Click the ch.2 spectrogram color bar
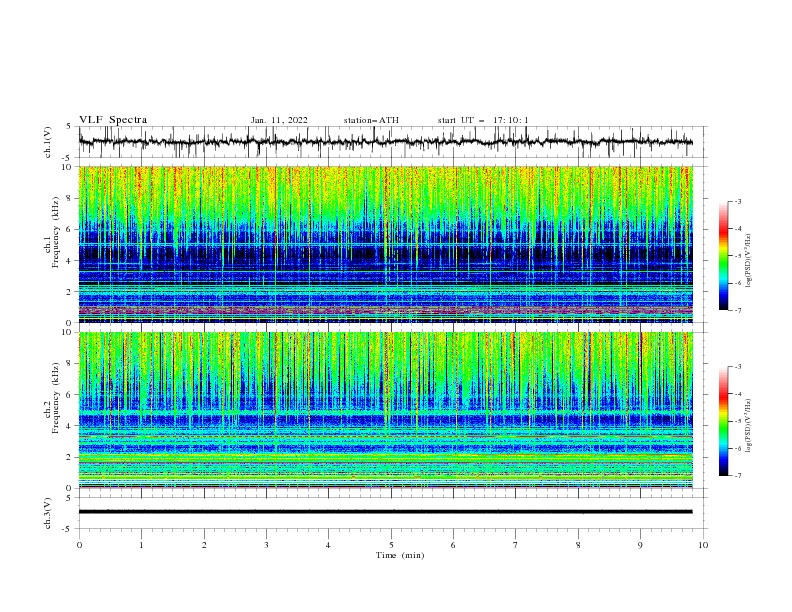The height and width of the screenshot is (612, 792). pyautogui.click(x=723, y=421)
